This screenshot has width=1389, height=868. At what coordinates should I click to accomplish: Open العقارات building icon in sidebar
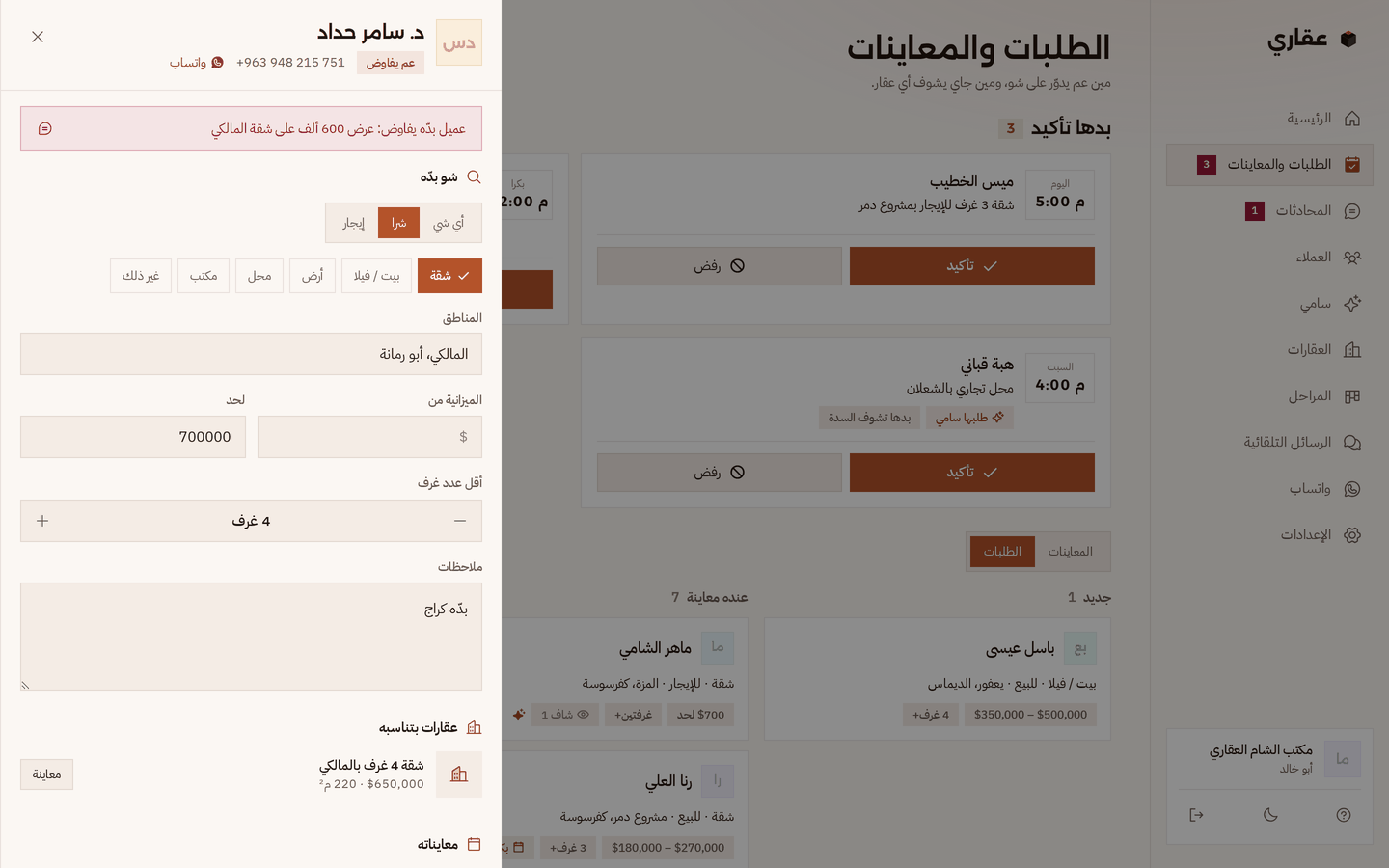(x=1352, y=350)
